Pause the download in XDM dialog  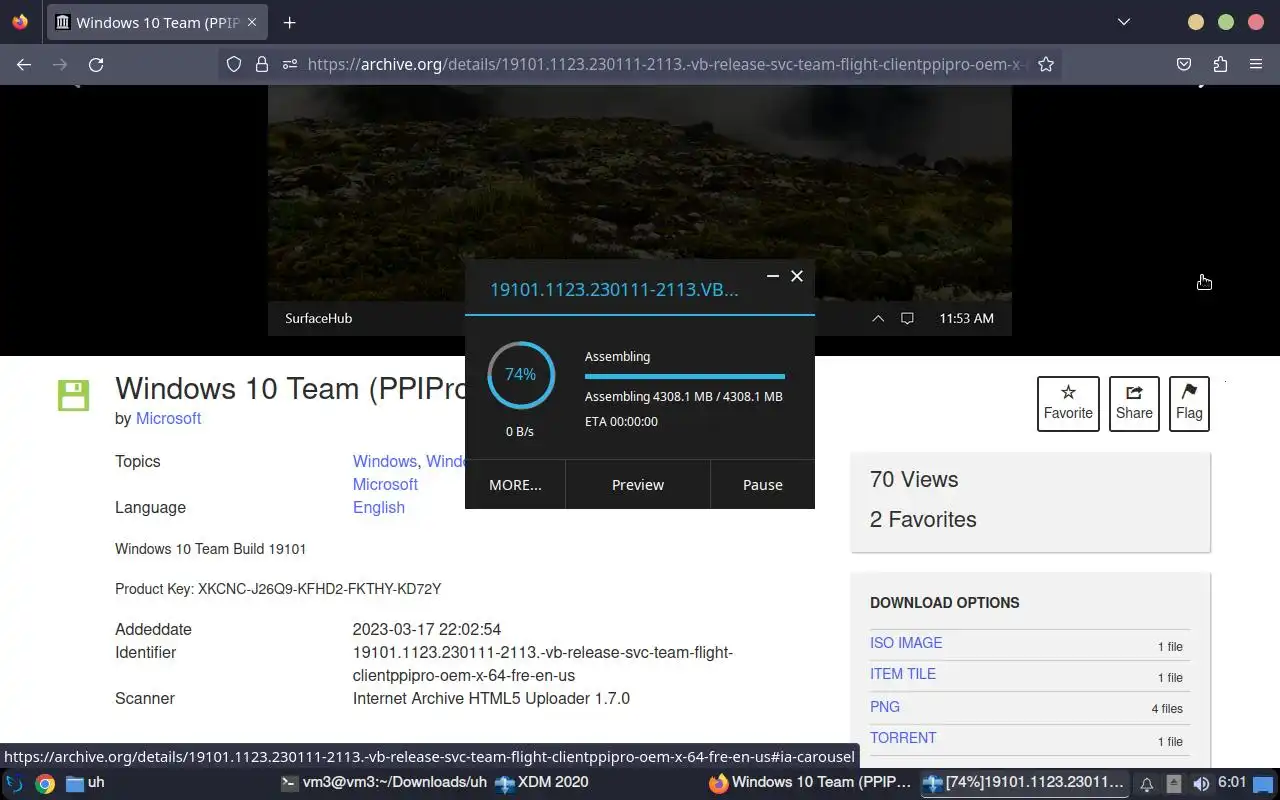[x=763, y=484]
